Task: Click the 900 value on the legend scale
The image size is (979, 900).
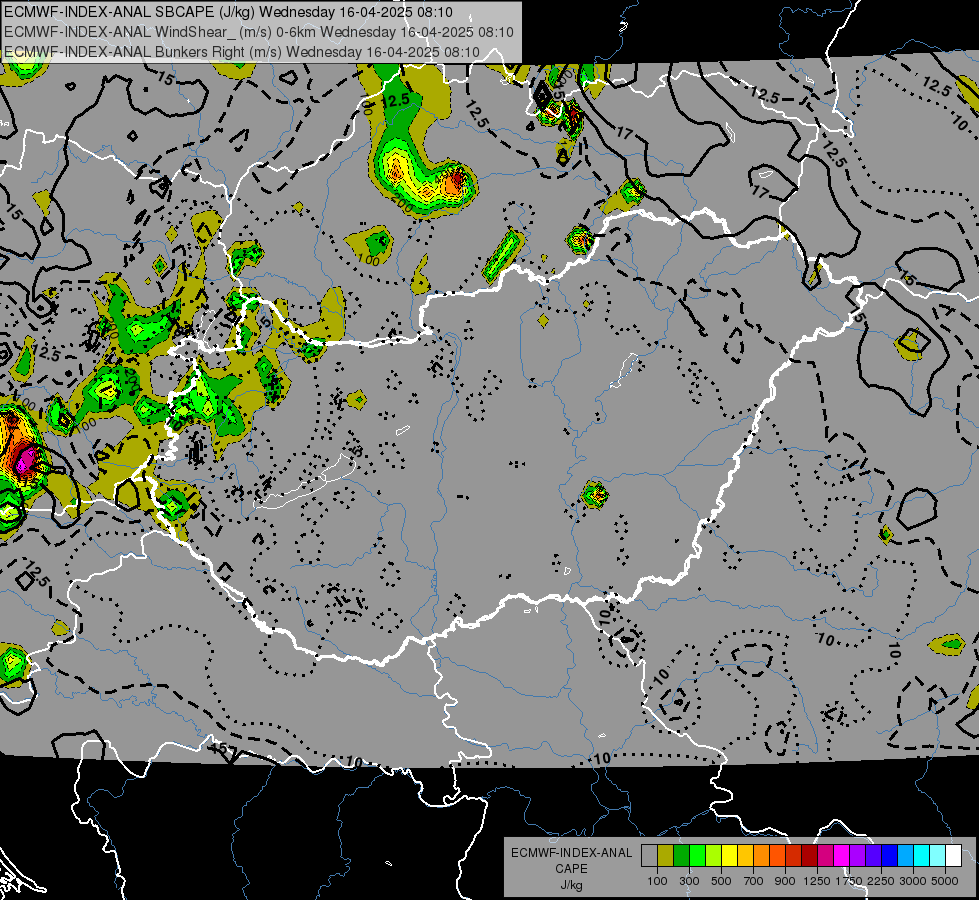Action: pos(785,881)
